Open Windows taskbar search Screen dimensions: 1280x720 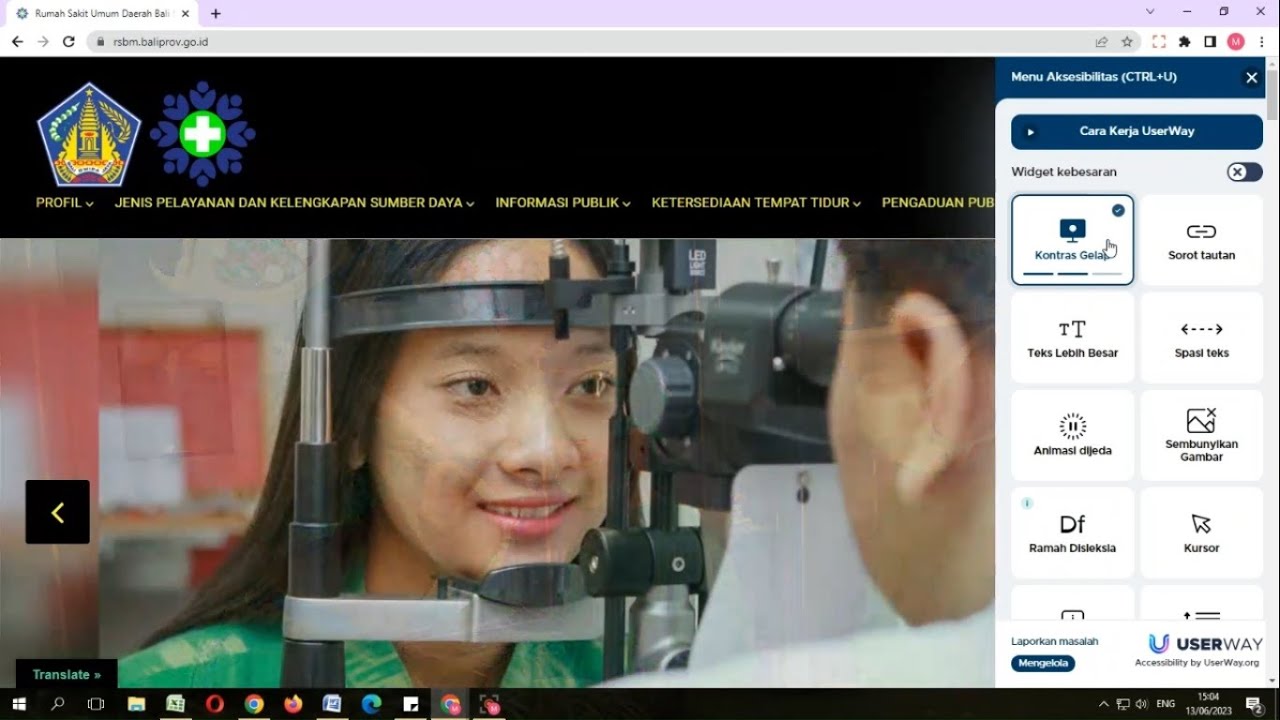(x=57, y=704)
